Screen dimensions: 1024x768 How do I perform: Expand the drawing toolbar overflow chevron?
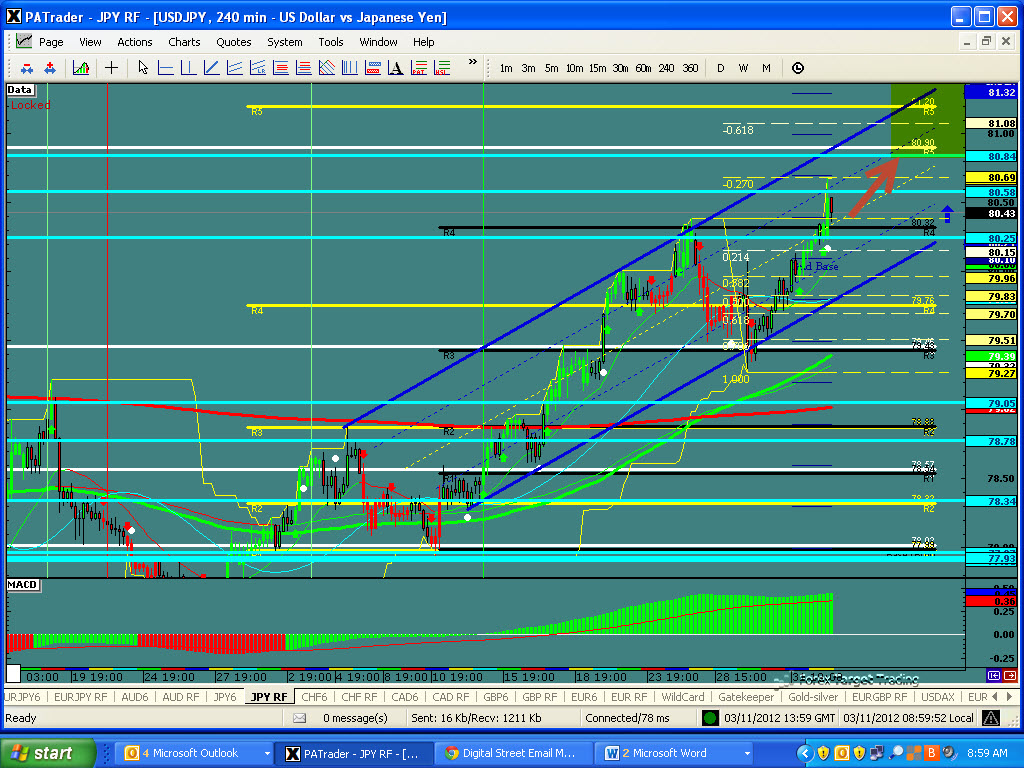pos(471,62)
